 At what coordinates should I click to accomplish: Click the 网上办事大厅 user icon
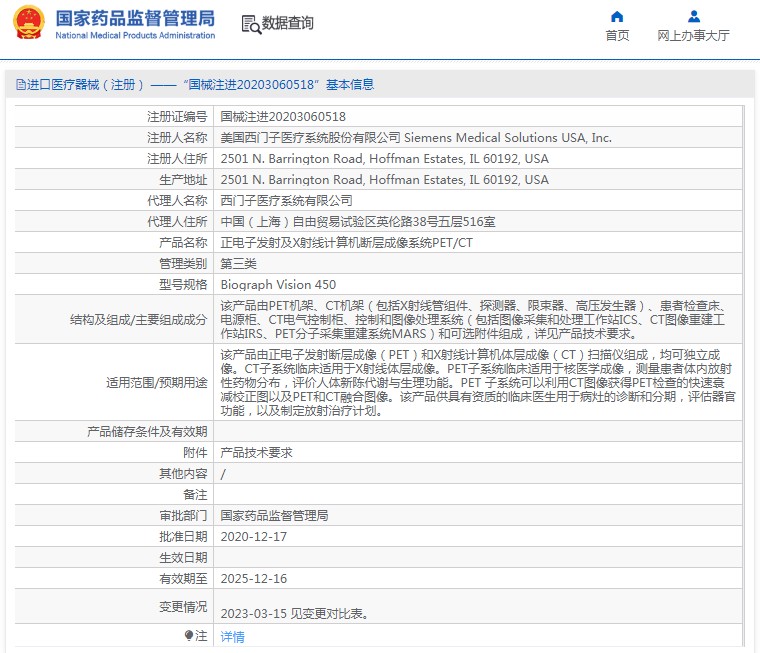pyautogui.click(x=694, y=17)
